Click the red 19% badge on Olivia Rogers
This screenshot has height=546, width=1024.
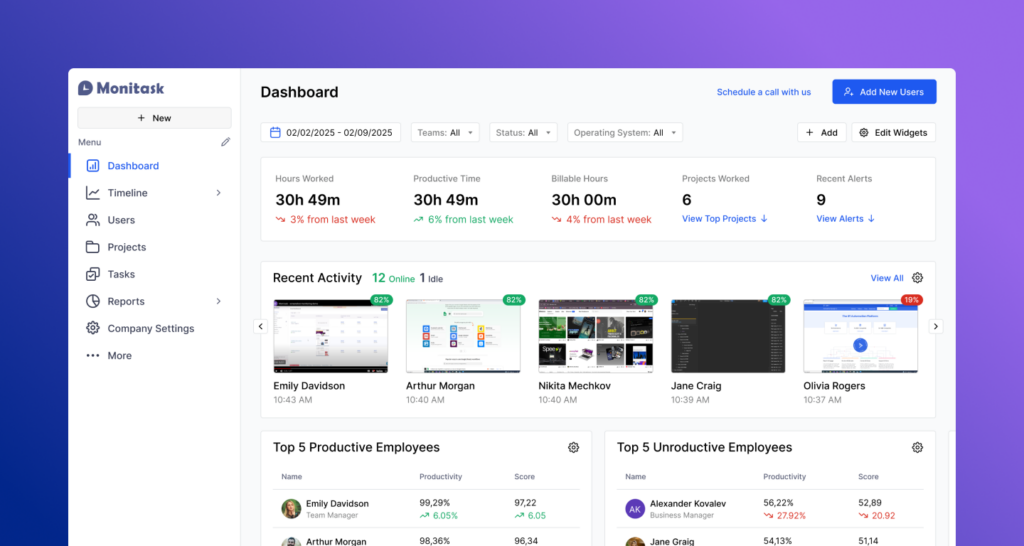pyautogui.click(x=911, y=300)
